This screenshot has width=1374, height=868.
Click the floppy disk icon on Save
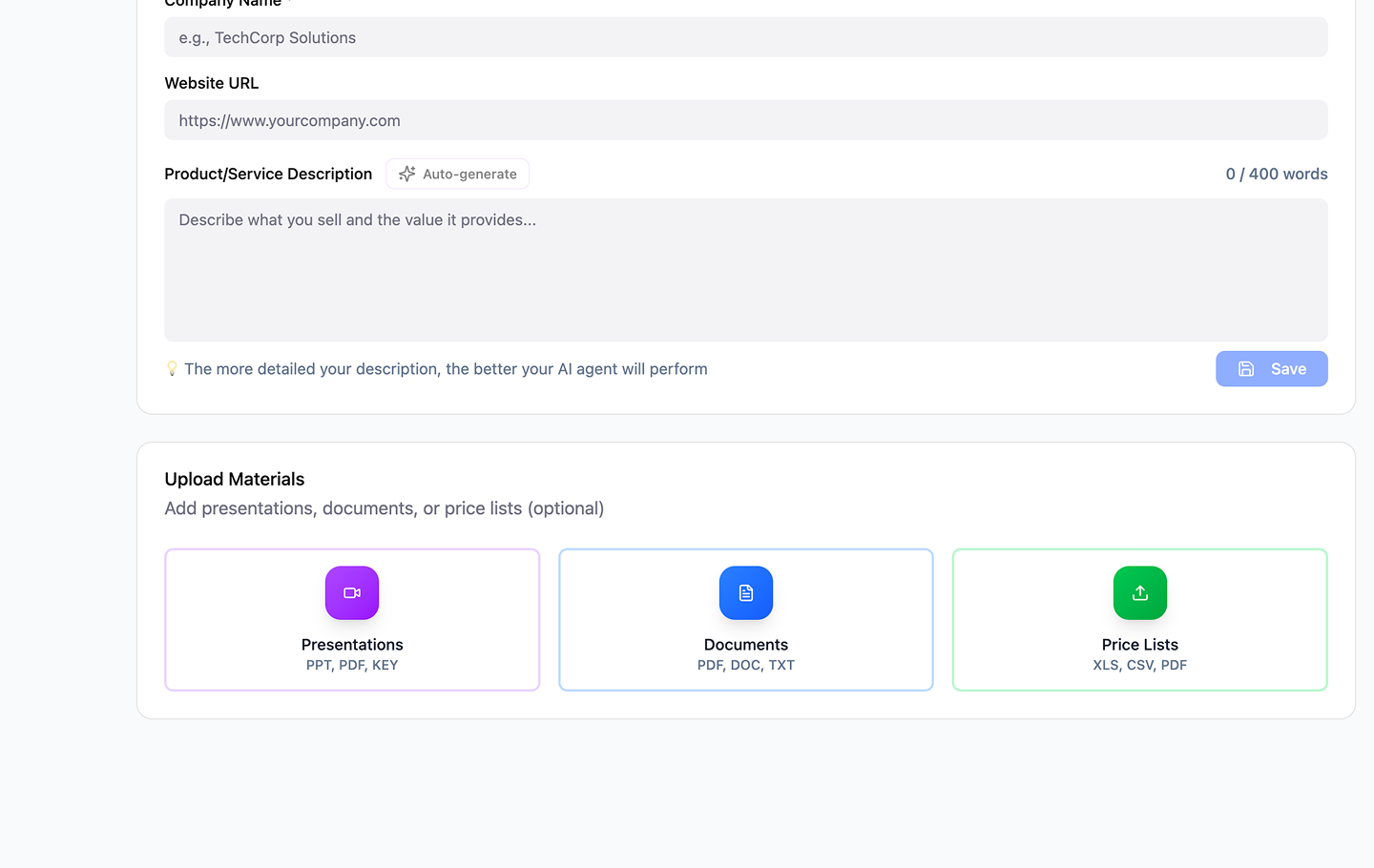(x=1246, y=369)
